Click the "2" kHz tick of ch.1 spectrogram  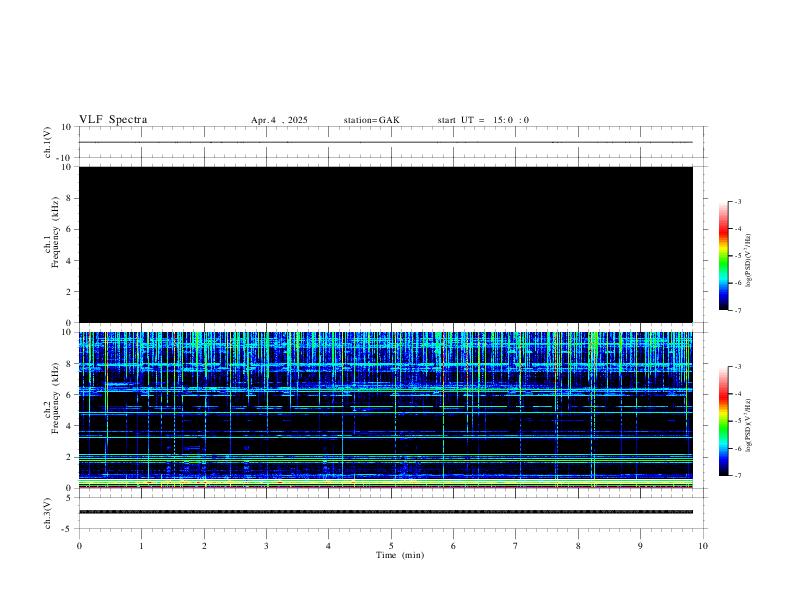70,292
